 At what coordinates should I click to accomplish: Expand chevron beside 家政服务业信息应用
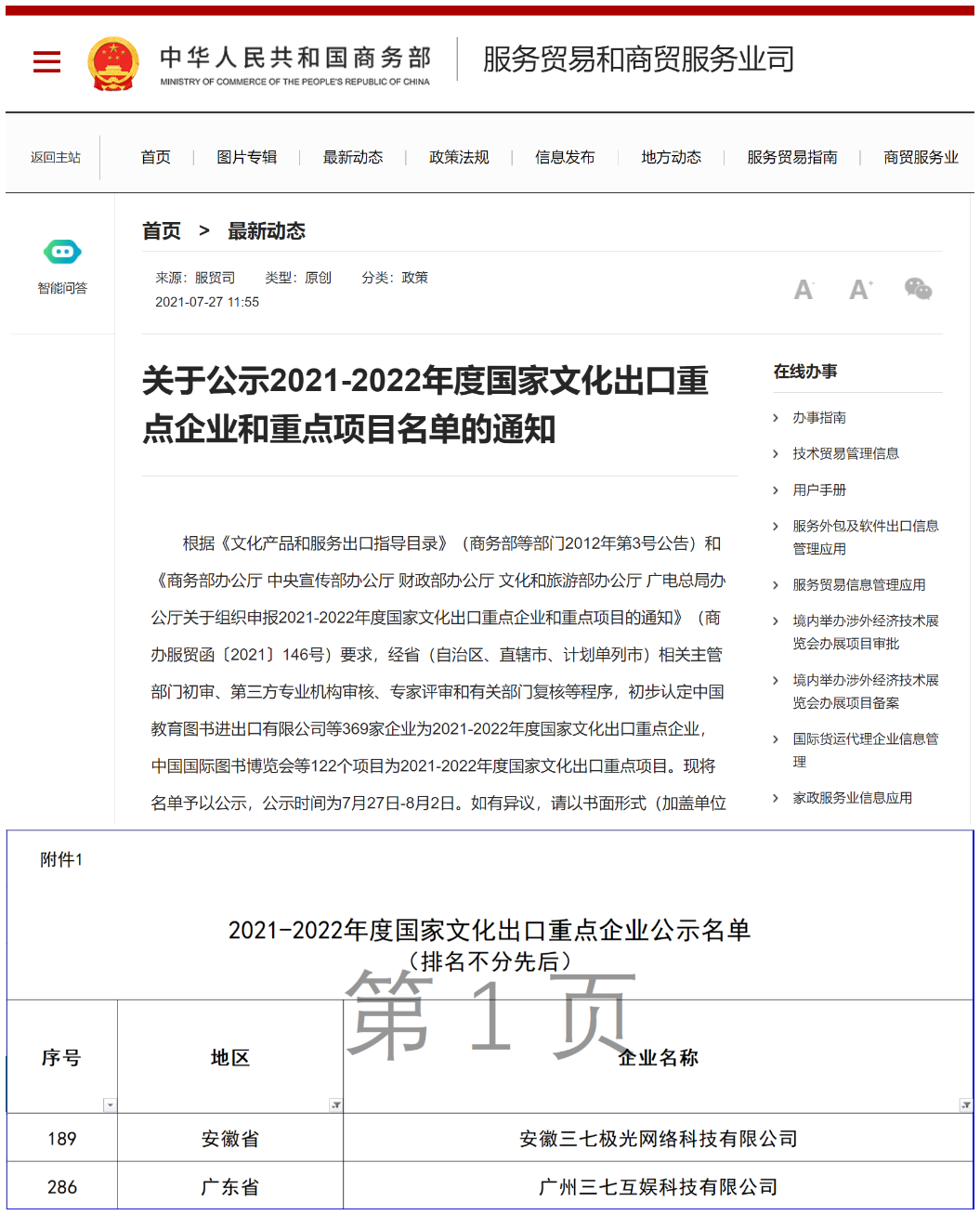click(x=776, y=798)
